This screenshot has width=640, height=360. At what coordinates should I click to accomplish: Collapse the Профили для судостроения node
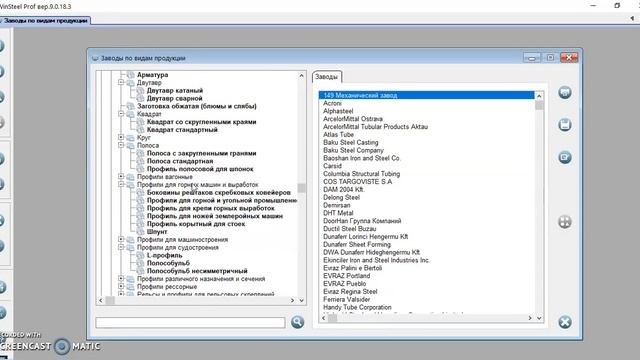coord(121,247)
